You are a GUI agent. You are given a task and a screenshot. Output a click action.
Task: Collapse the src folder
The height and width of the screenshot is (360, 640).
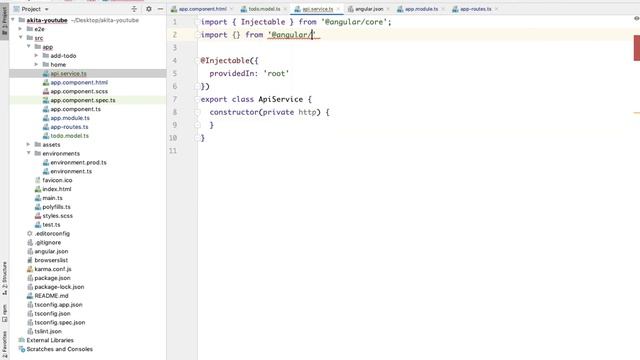21,38
